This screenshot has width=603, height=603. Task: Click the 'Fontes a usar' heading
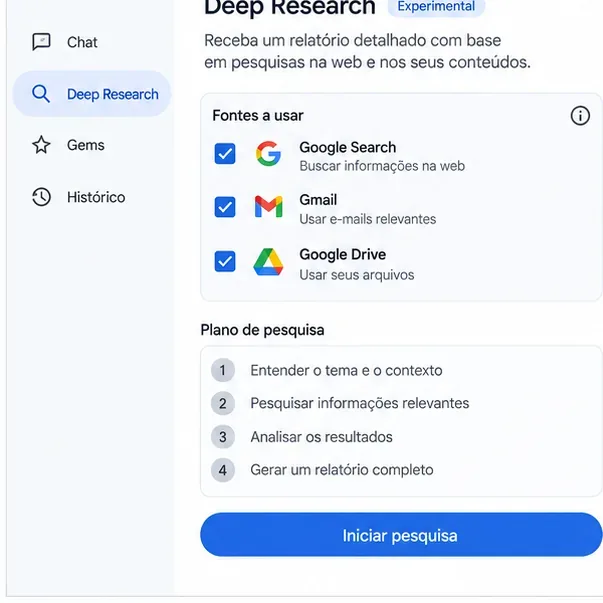258,115
